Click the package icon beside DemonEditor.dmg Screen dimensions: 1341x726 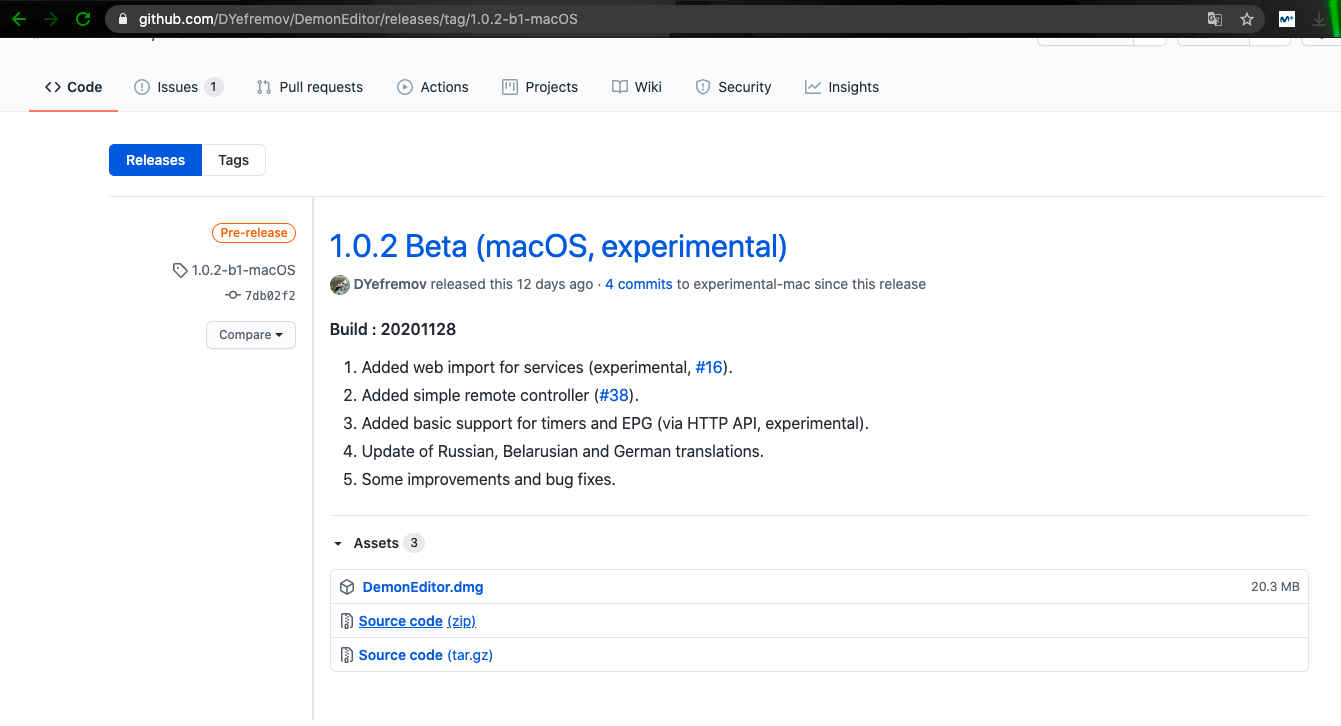[347, 587]
